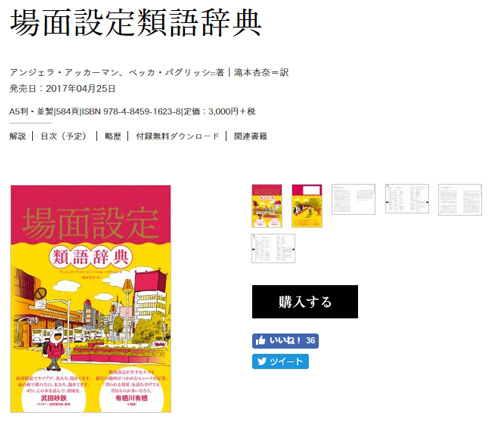Click the like count 36
Image resolution: width=490 pixels, height=423 pixels.
[x=310, y=341]
